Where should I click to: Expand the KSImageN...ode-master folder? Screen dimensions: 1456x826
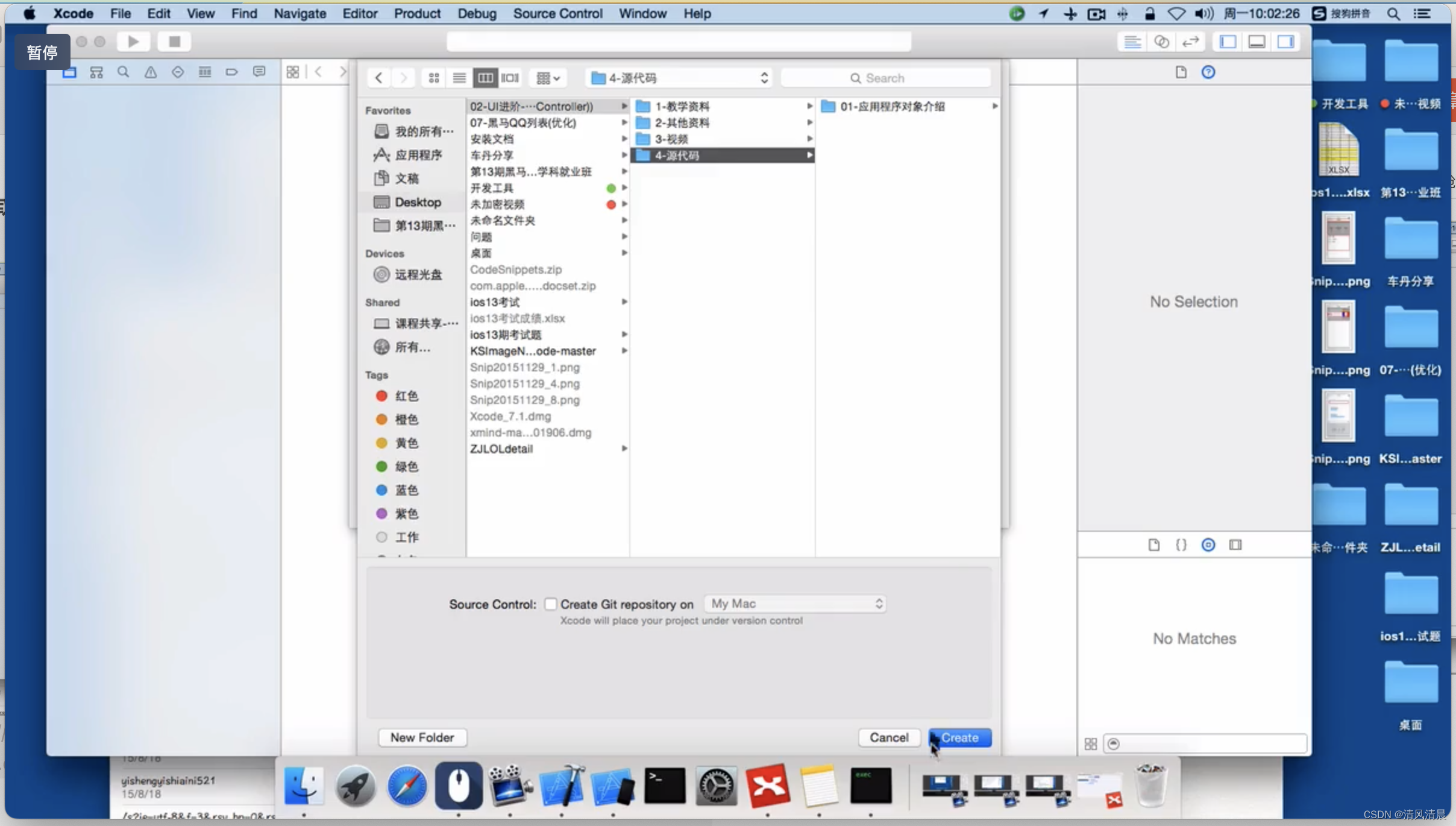624,350
